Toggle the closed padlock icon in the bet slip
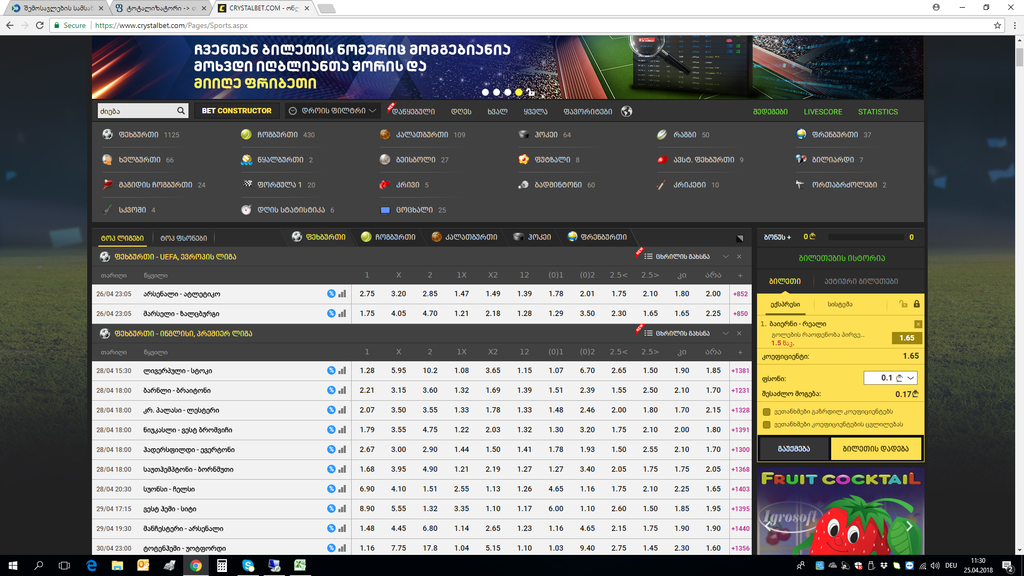 pos(917,304)
